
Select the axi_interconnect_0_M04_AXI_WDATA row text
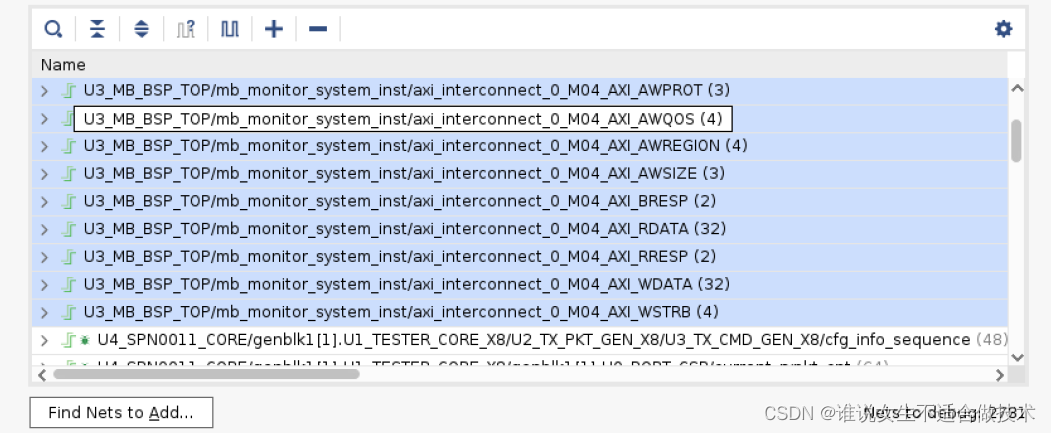[406, 284]
